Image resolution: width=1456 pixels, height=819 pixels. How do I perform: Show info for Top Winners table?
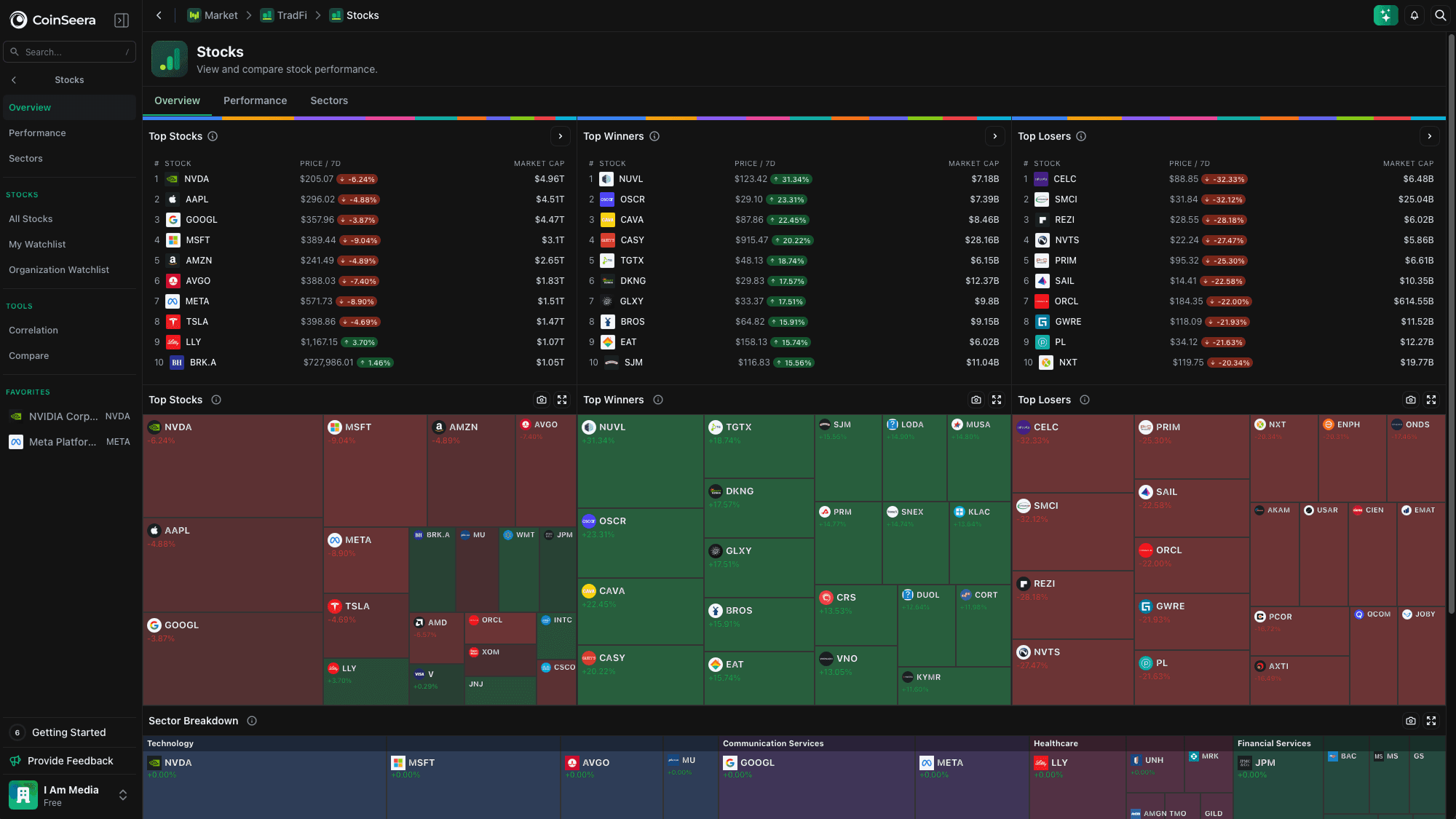654,136
